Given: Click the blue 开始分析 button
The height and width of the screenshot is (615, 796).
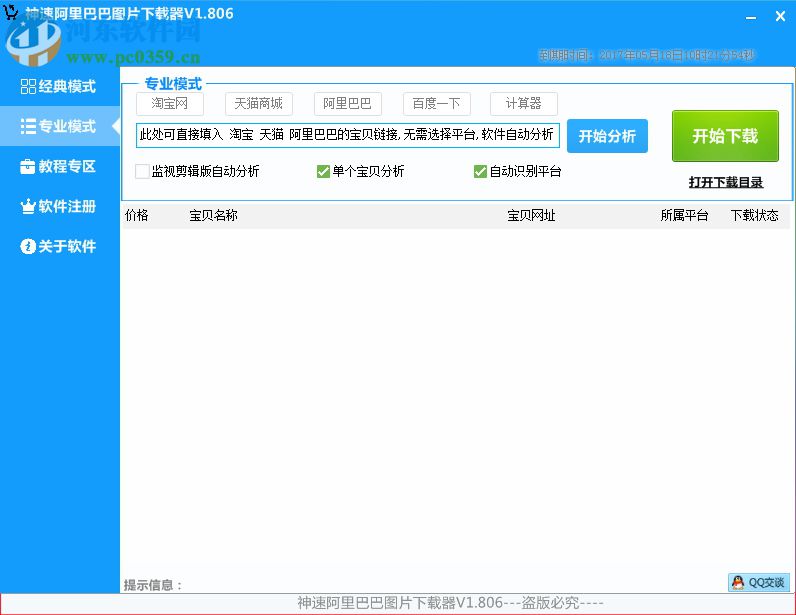Looking at the screenshot, I should 607,136.
